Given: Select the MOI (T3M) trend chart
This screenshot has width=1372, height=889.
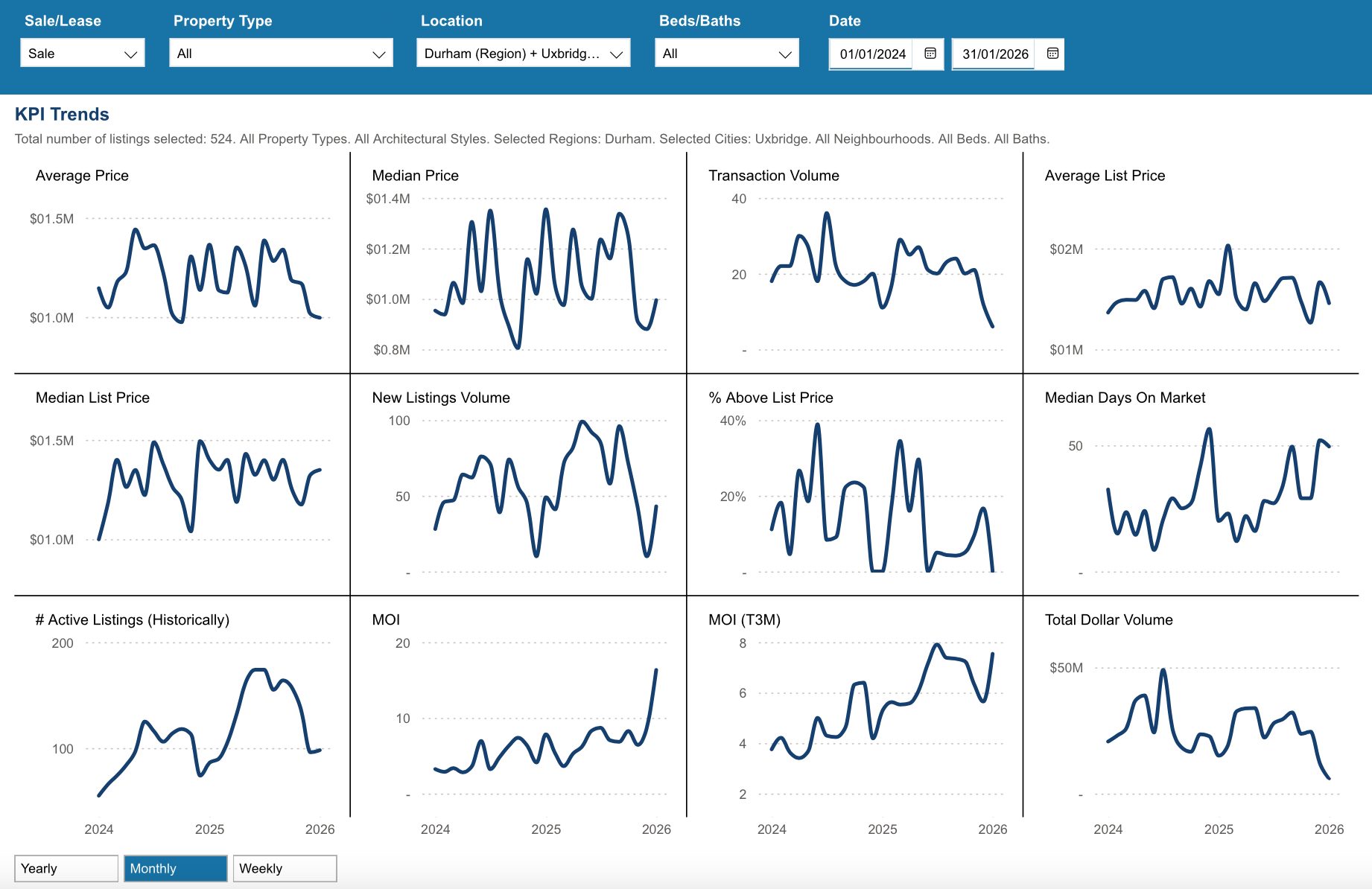Looking at the screenshot, I should 854,715.
